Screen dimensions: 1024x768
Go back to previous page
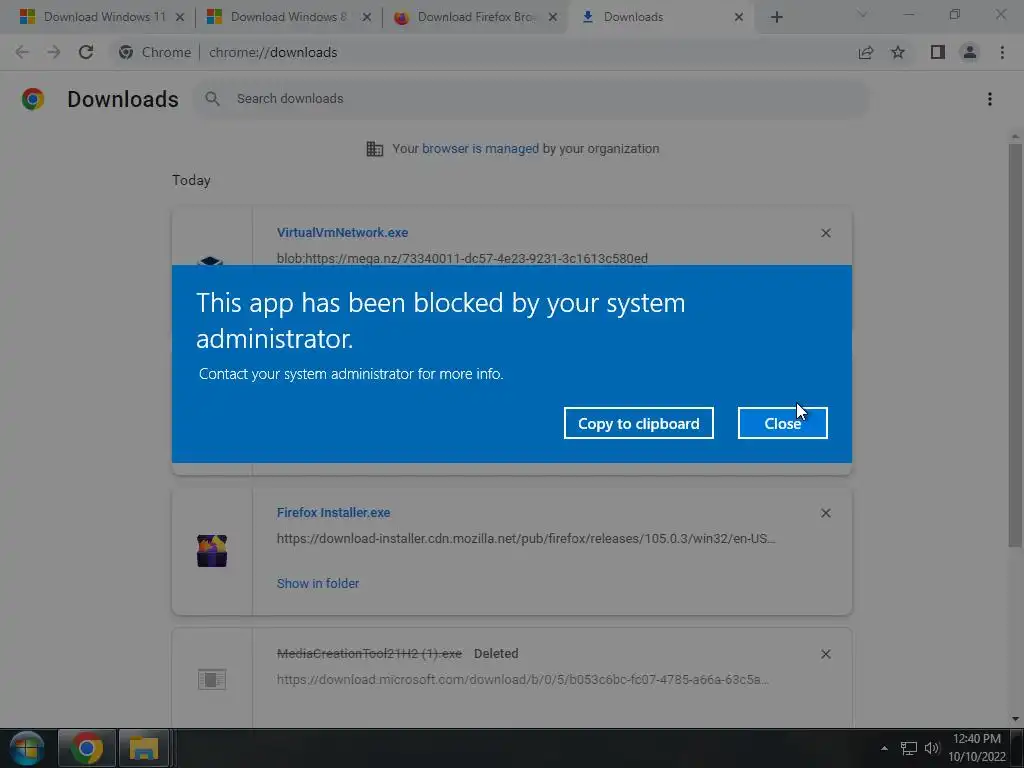tap(22, 52)
